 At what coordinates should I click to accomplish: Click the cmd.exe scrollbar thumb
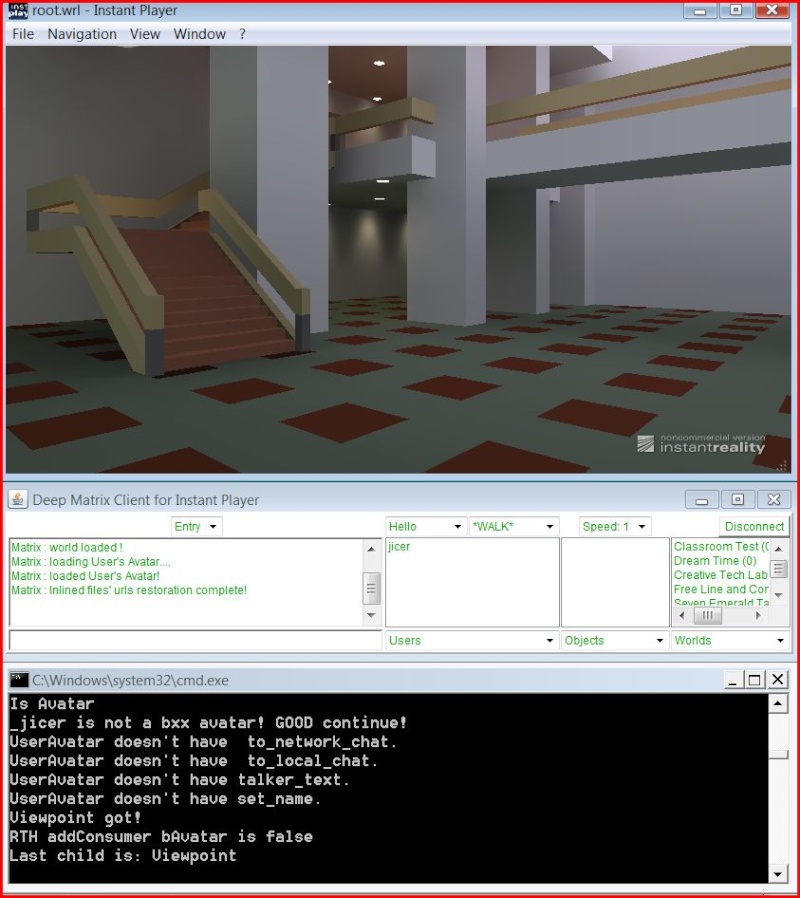[778, 754]
